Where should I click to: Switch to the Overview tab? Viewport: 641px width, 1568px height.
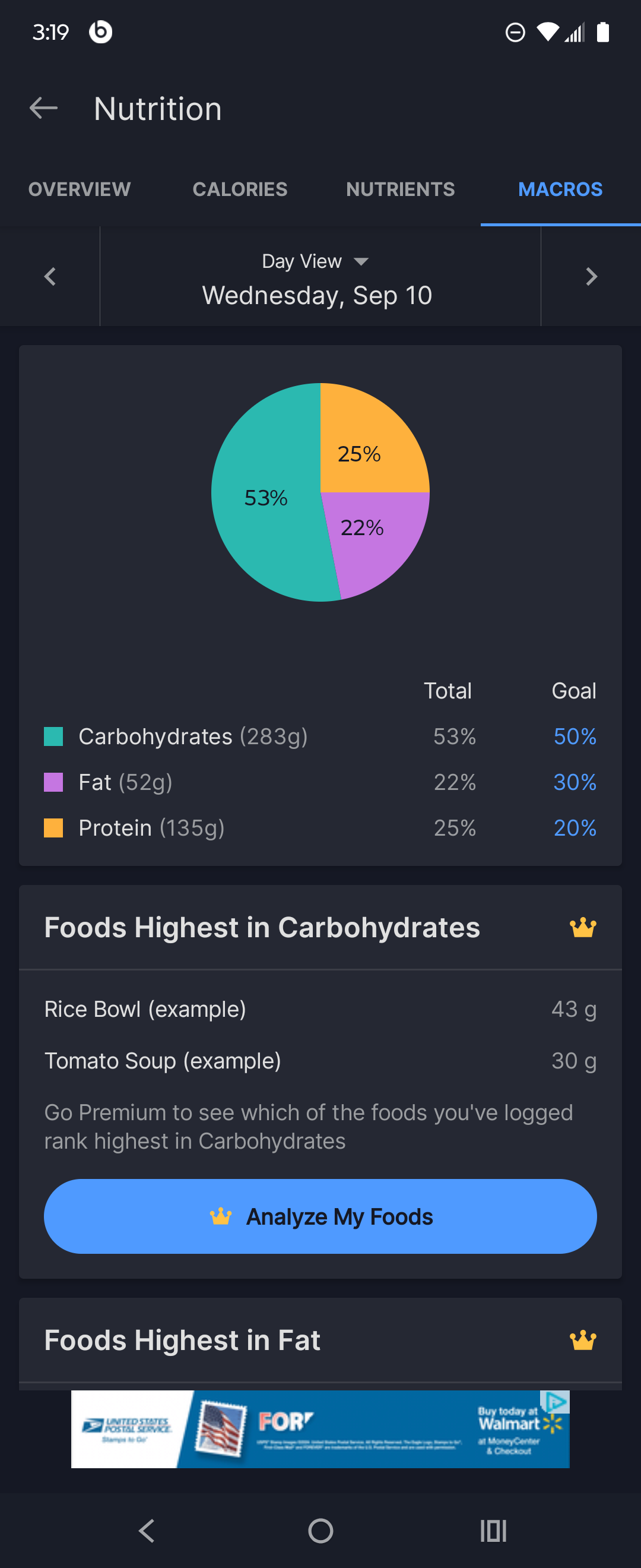click(x=80, y=189)
